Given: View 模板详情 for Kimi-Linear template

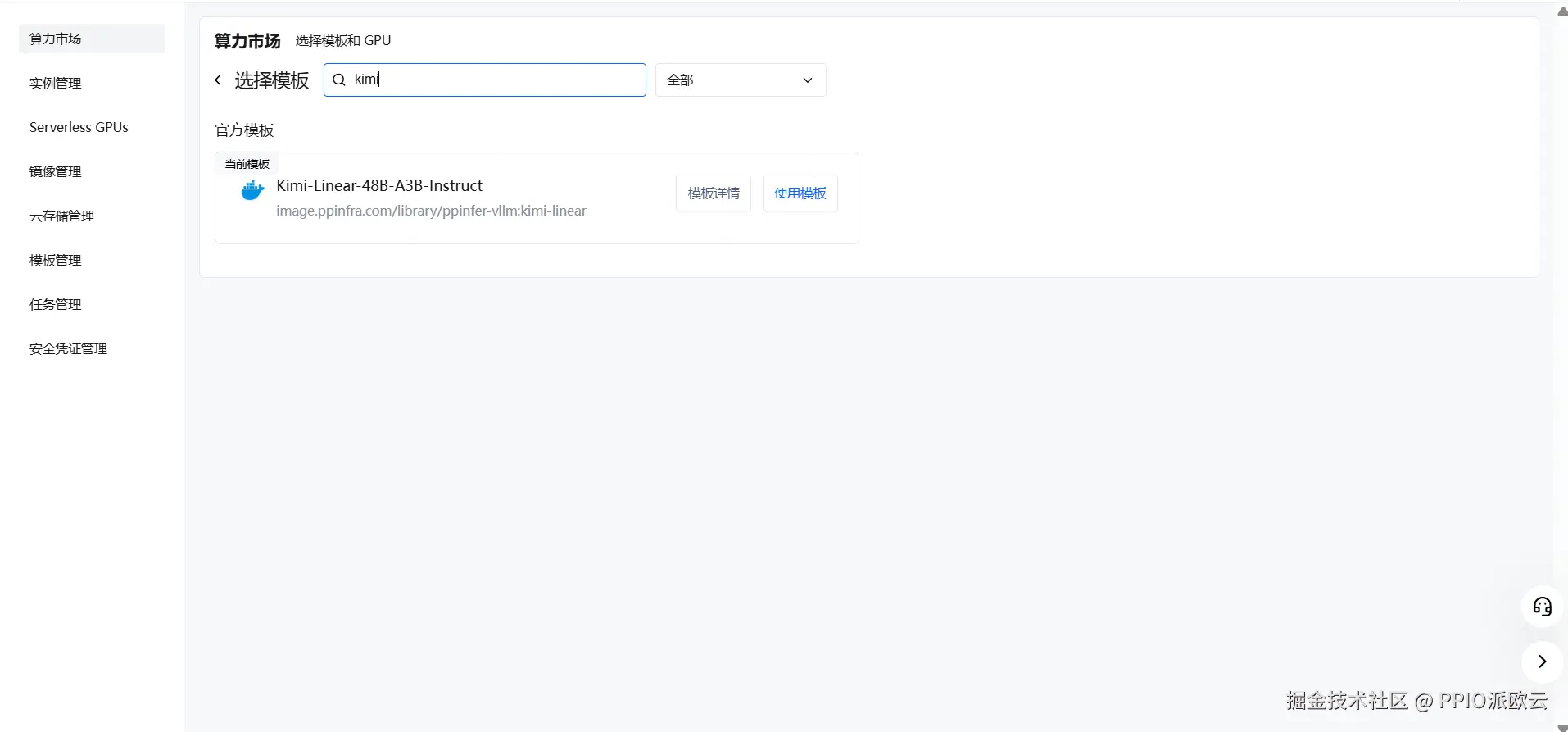Looking at the screenshot, I should click(x=714, y=193).
